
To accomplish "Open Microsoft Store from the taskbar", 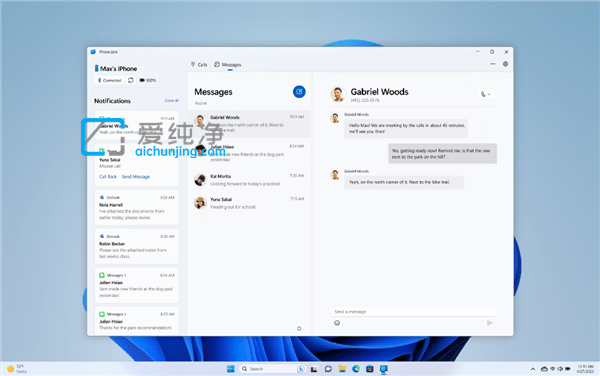I will (x=370, y=369).
